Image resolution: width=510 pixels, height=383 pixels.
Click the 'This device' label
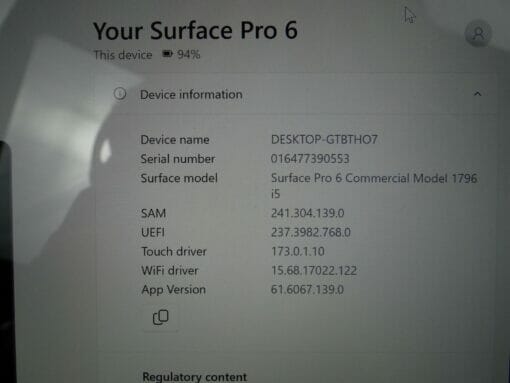(123, 55)
